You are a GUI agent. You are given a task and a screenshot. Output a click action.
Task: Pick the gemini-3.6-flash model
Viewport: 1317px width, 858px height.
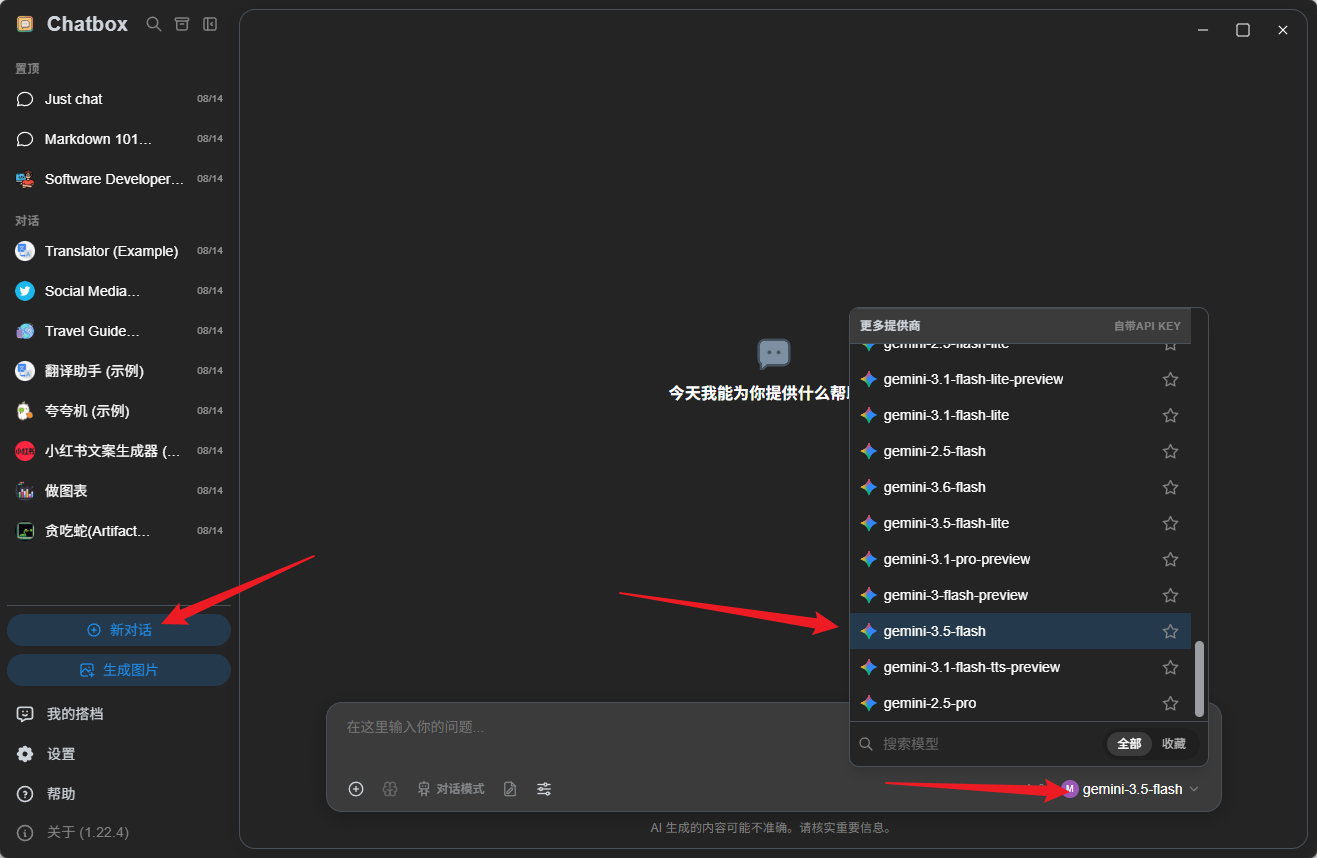(x=1020, y=487)
